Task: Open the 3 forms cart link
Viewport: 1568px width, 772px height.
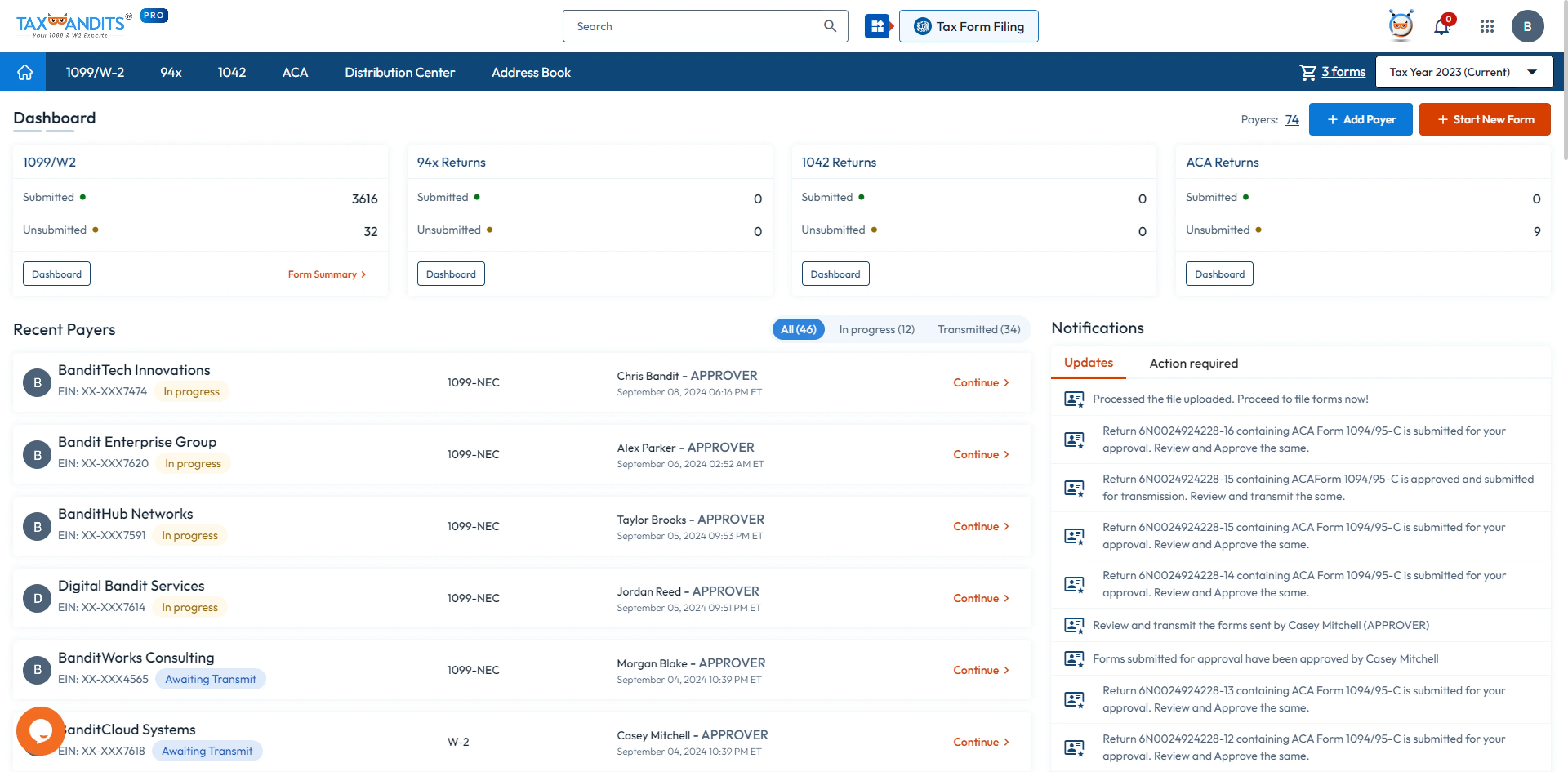Action: [x=1343, y=72]
